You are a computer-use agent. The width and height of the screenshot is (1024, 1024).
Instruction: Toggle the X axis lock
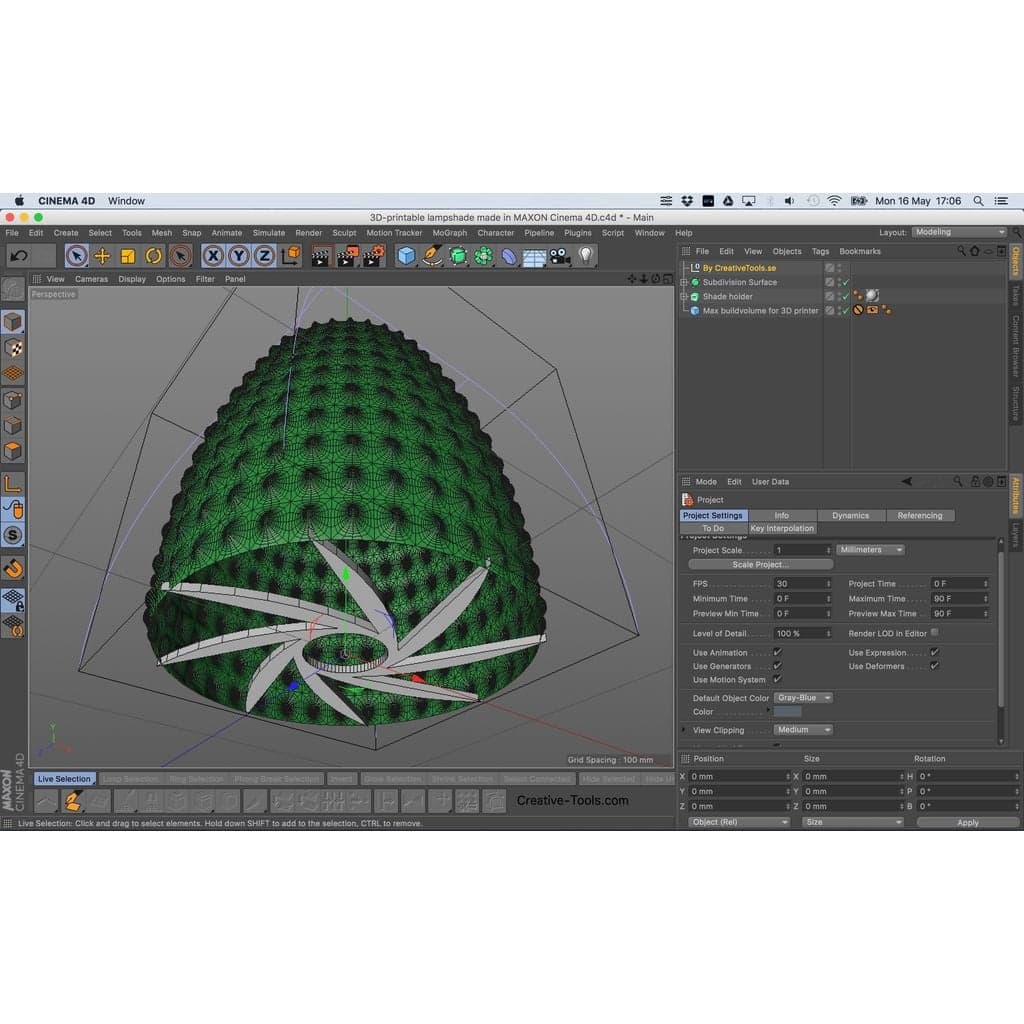213,255
